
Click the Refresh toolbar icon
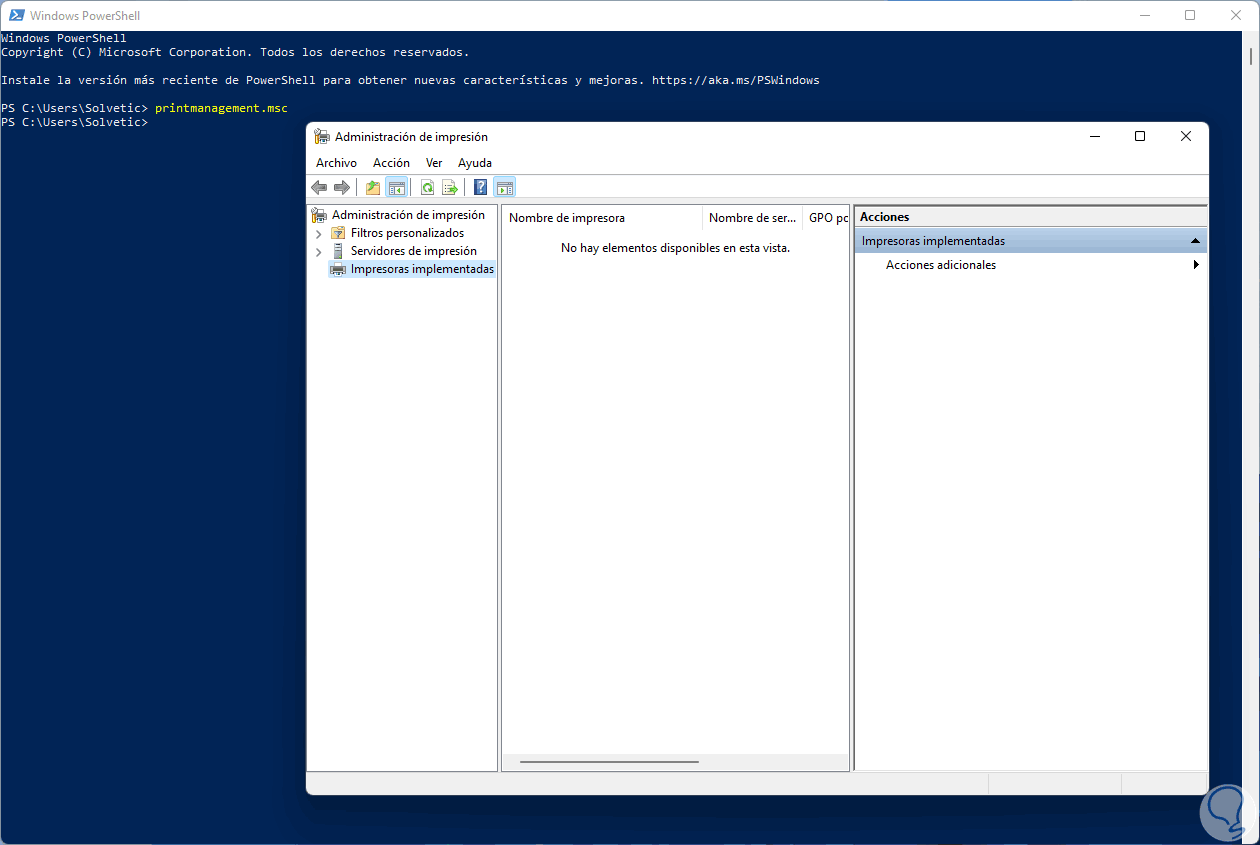point(427,187)
